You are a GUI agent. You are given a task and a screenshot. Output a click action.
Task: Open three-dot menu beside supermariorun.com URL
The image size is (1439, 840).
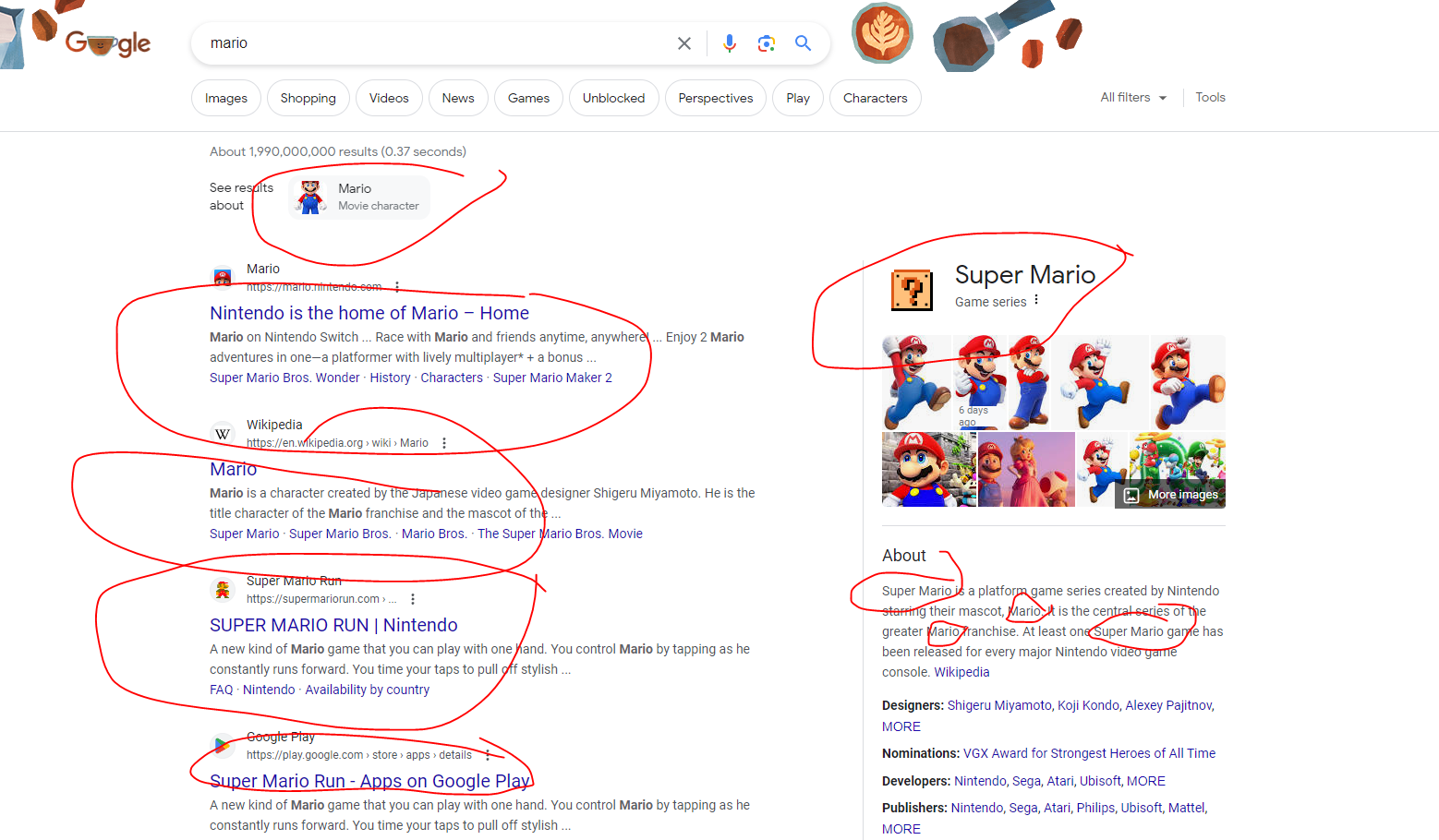[x=413, y=599]
